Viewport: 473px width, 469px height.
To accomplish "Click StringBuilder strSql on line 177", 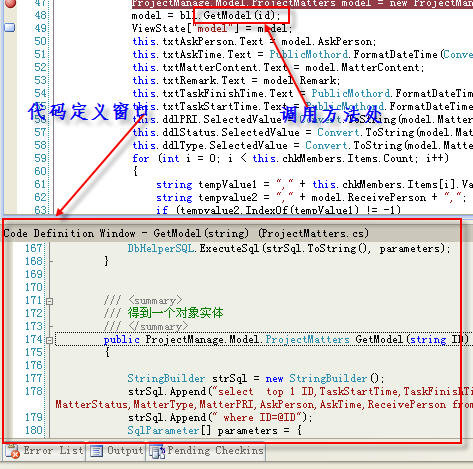I will point(187,379).
